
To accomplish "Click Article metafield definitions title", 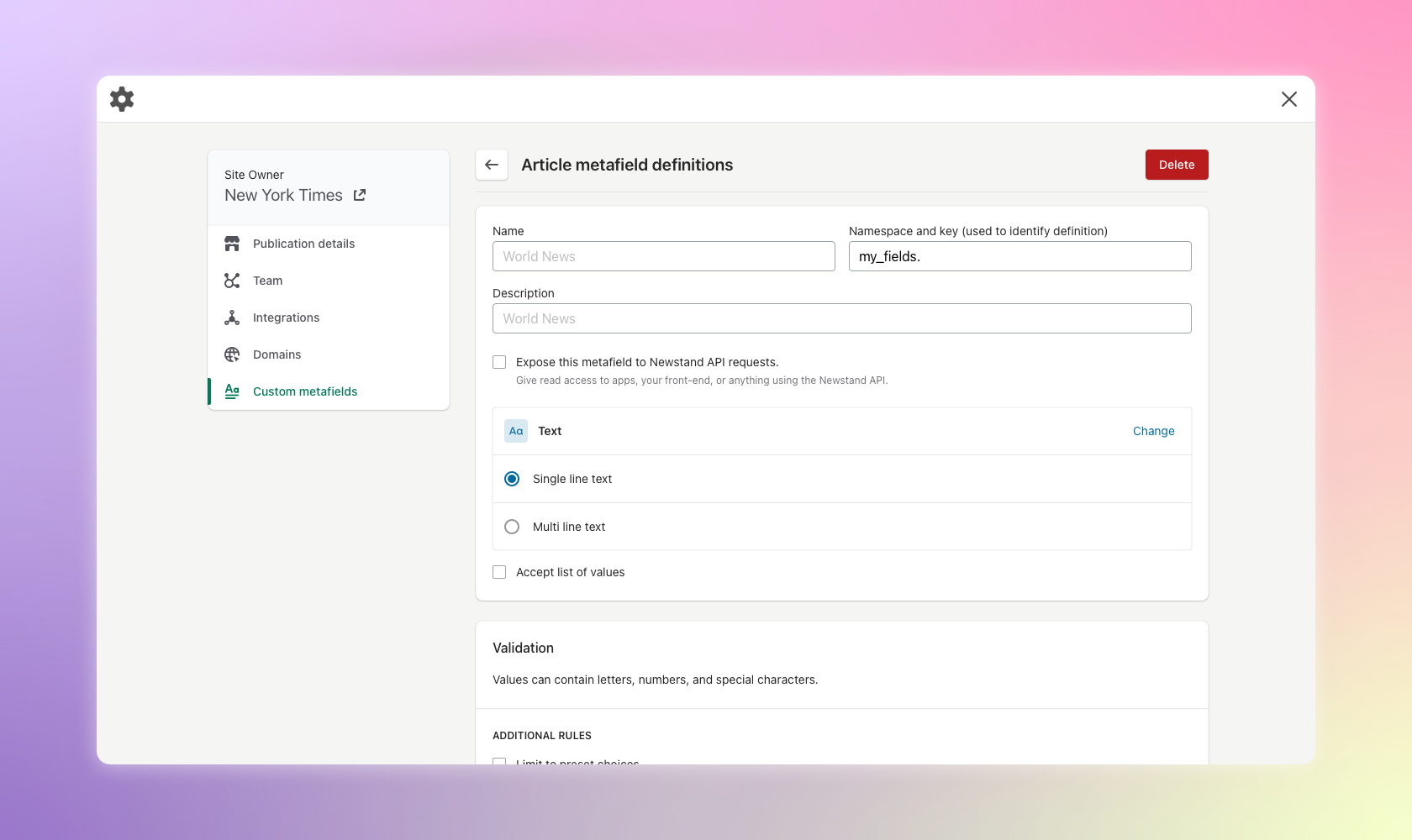I will (627, 165).
